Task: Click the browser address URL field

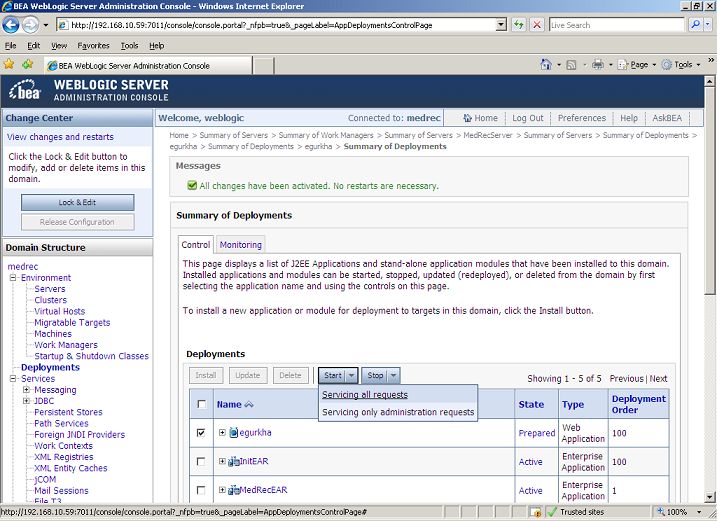Action: pyautogui.click(x=282, y=25)
